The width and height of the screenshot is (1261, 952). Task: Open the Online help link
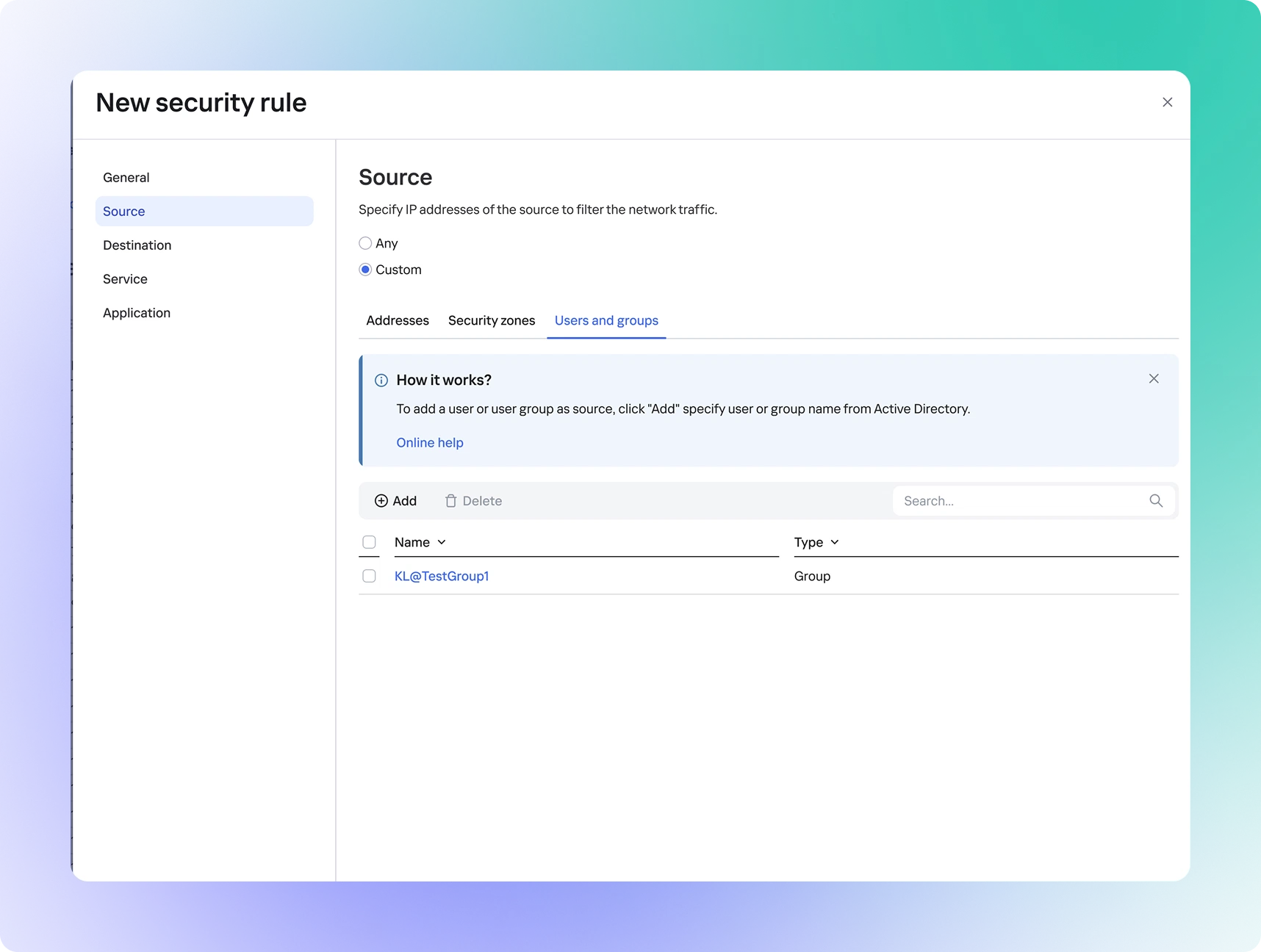tap(430, 443)
